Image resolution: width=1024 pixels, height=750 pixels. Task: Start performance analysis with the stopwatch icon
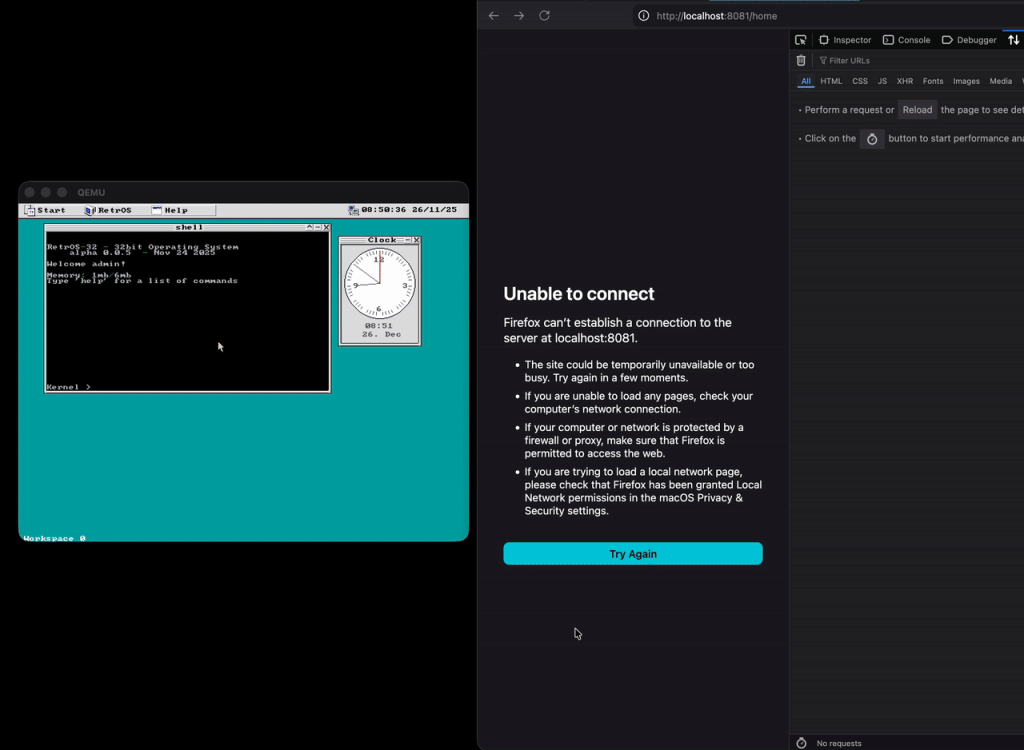coord(871,138)
